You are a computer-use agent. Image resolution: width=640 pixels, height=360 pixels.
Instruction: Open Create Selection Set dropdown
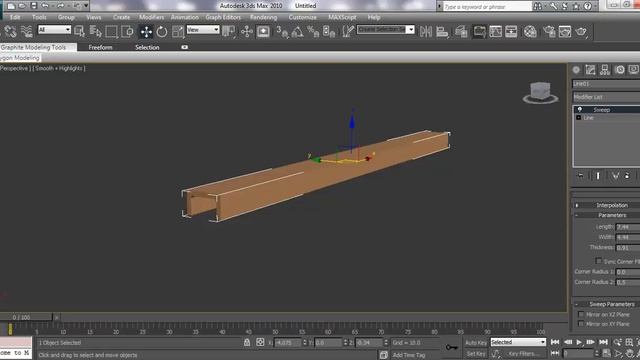click(386, 29)
